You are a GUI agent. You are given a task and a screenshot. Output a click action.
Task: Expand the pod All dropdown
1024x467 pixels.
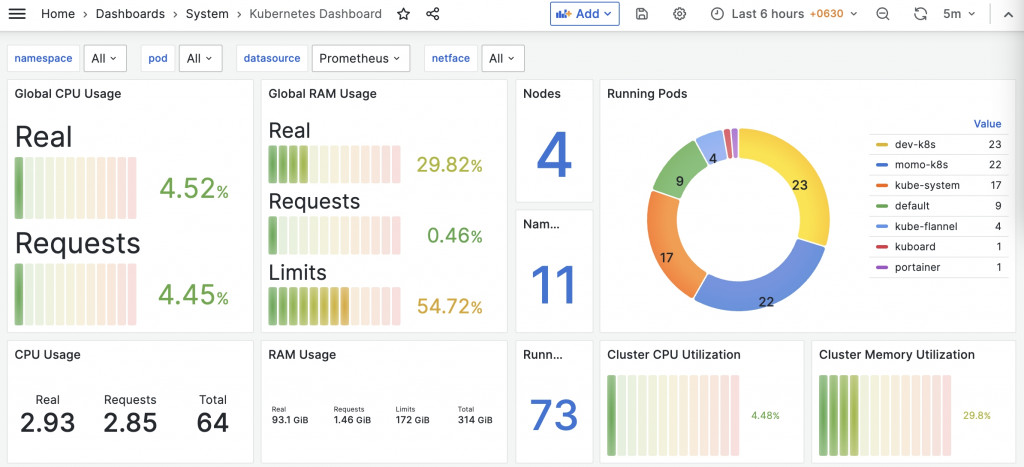pyautogui.click(x=200, y=58)
